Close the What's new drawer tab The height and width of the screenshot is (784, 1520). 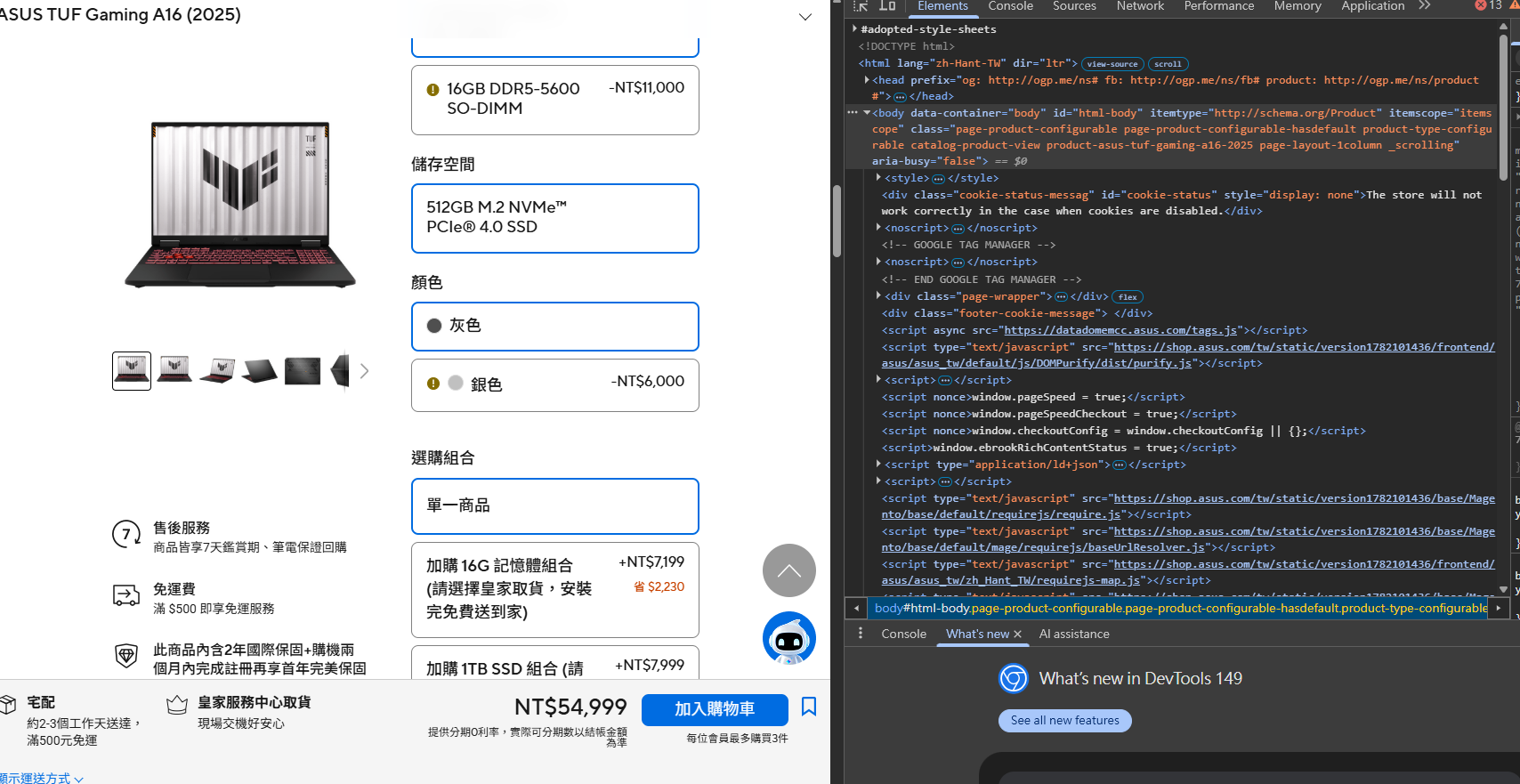pos(1017,634)
